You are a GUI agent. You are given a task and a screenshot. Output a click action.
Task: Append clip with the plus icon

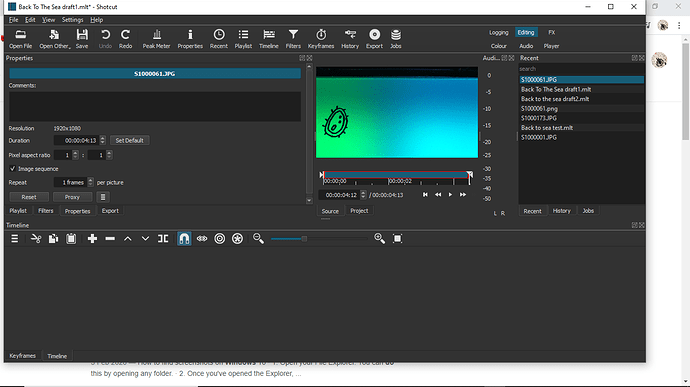[92, 239]
